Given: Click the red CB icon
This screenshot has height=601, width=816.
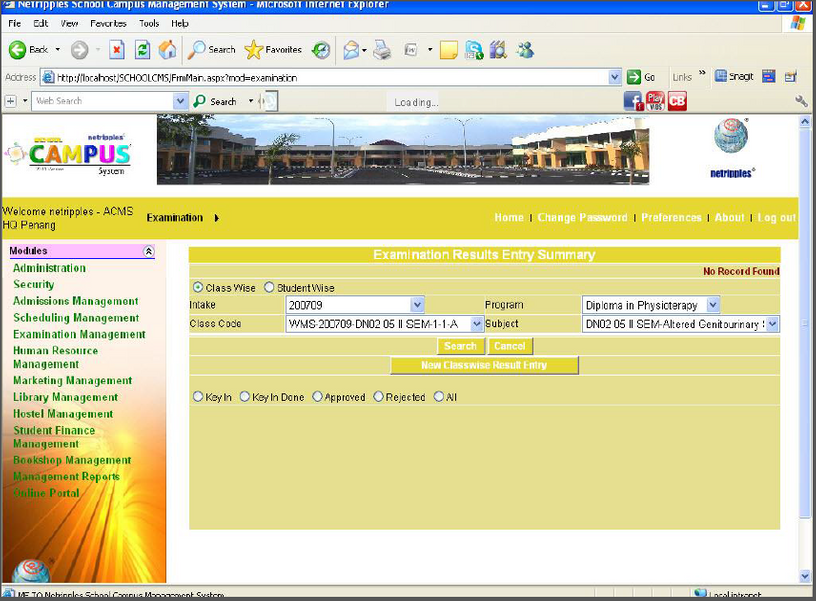Looking at the screenshot, I should click(677, 101).
